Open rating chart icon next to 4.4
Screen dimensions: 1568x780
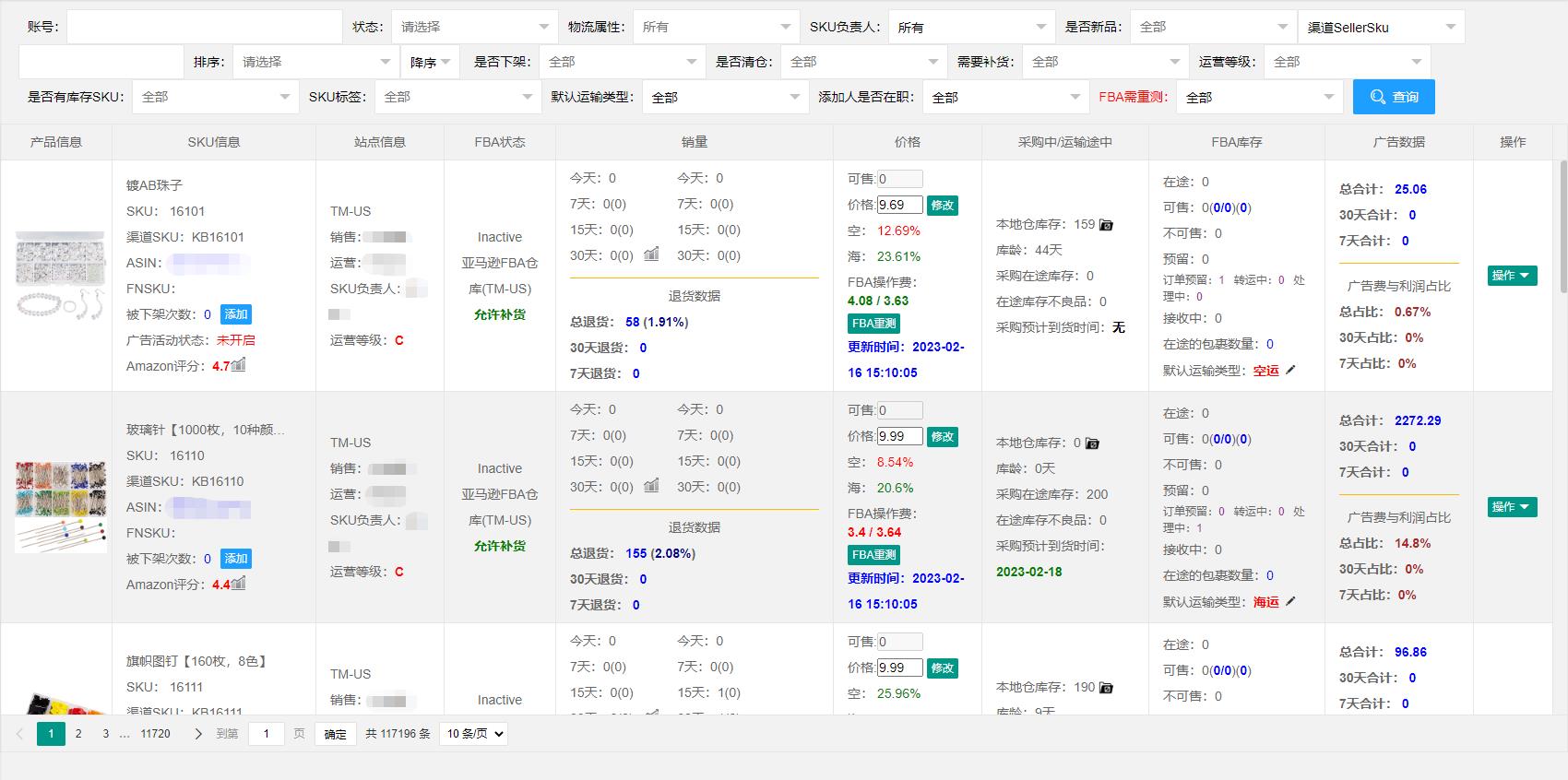tap(238, 583)
